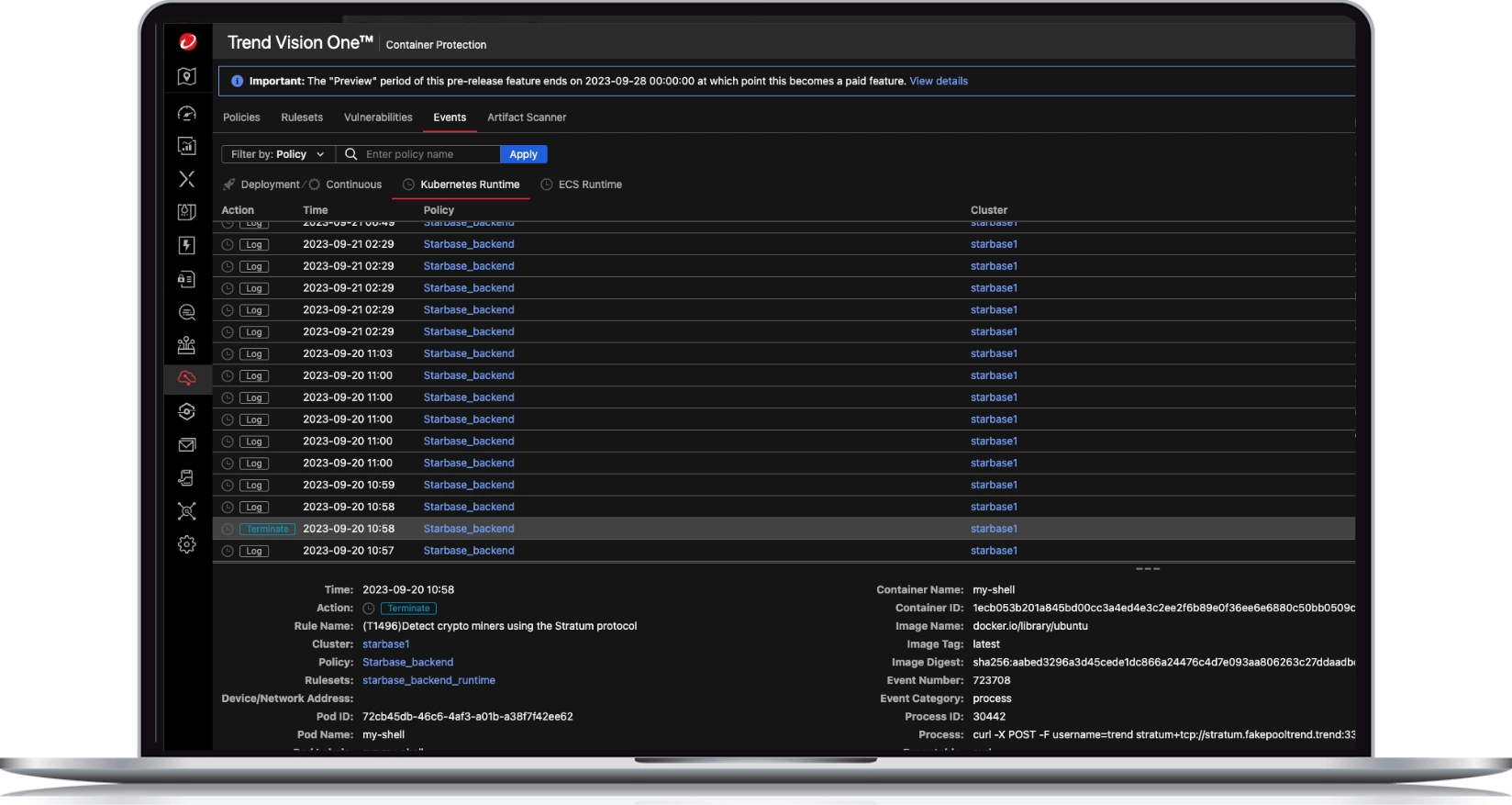Click the Policy column header
The height and width of the screenshot is (805, 1512).
[x=439, y=210]
